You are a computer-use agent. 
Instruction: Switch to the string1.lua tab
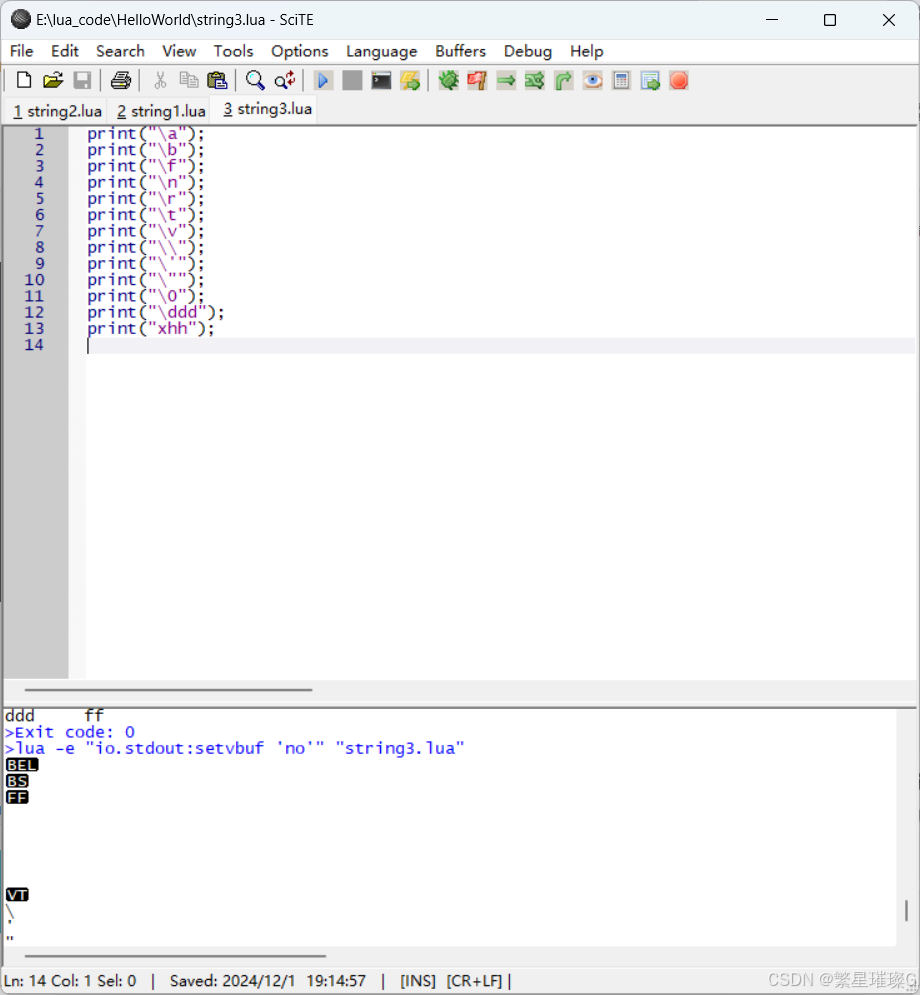tap(160, 110)
